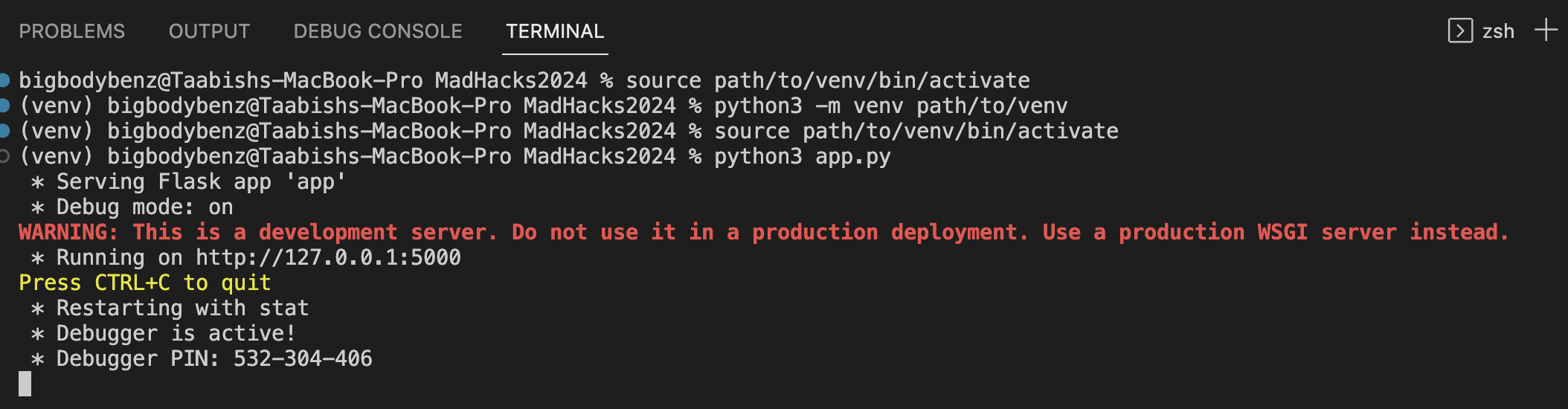Click the Serving Flask app 'app' line
The width and height of the screenshot is (1568, 409).
point(201,181)
